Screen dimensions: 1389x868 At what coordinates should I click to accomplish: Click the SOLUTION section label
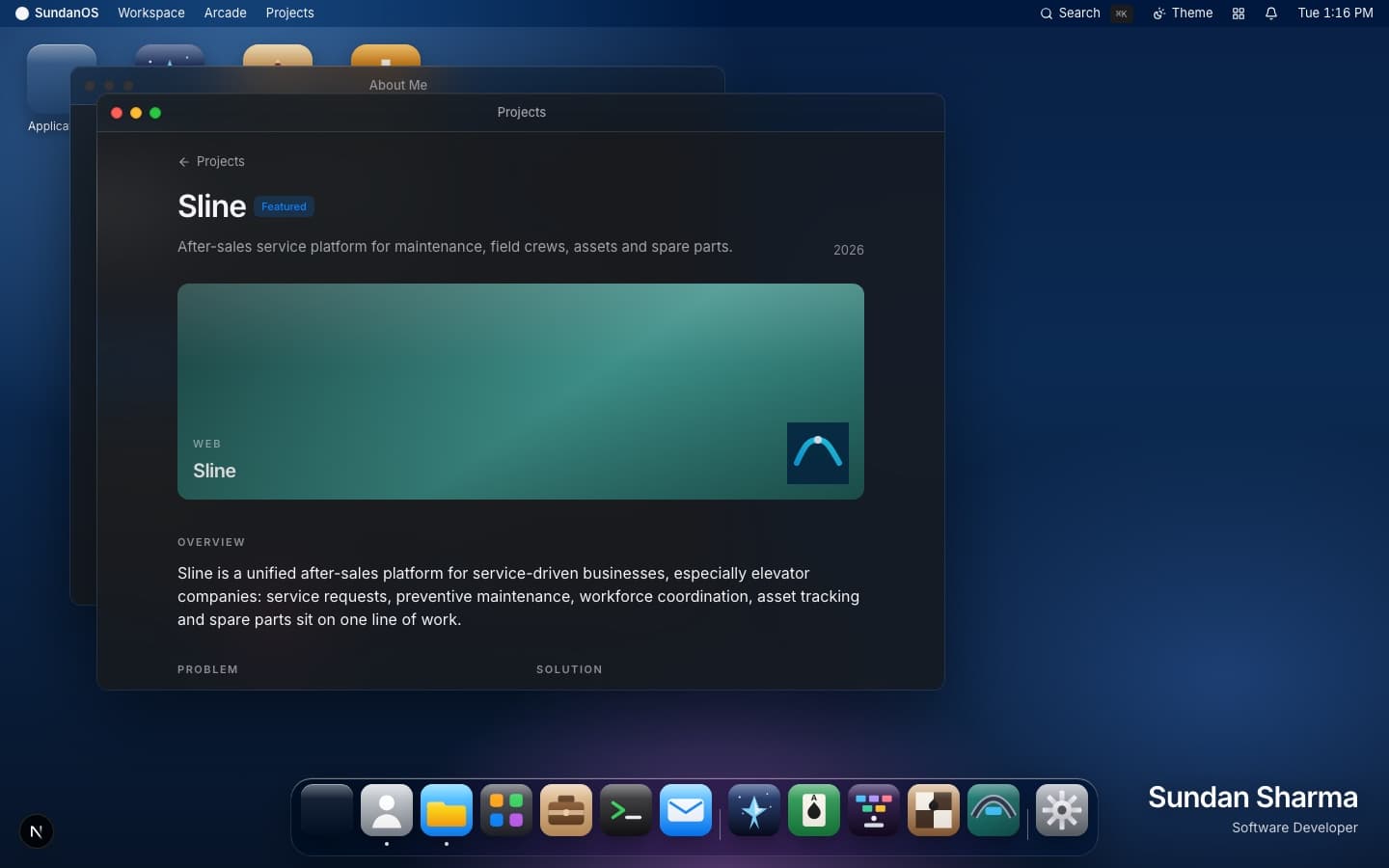(569, 669)
